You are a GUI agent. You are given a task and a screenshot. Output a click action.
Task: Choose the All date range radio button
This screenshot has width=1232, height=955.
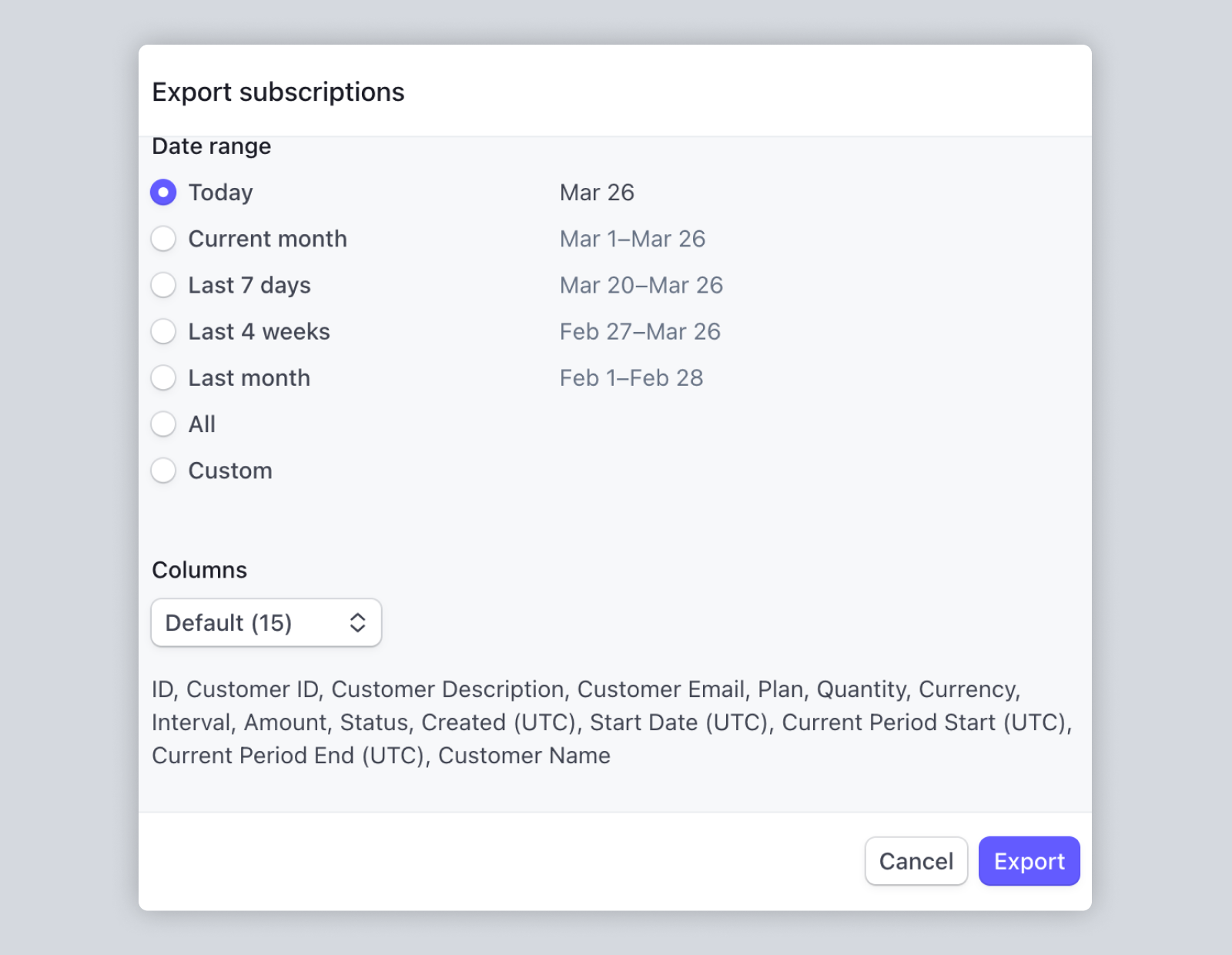point(163,424)
